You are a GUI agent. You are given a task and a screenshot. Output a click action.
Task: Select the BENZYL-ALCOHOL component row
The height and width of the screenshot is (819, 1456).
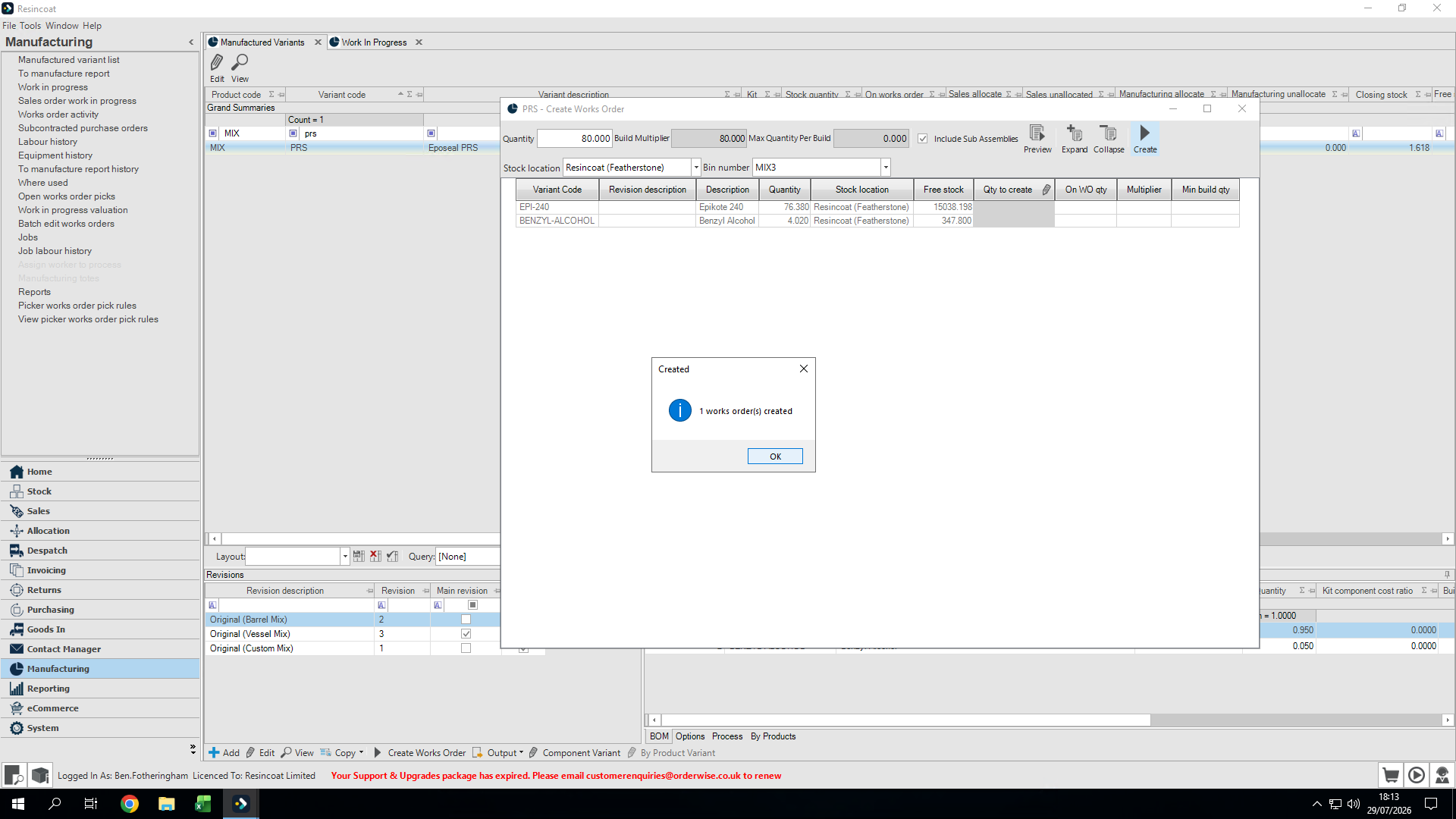click(x=877, y=221)
